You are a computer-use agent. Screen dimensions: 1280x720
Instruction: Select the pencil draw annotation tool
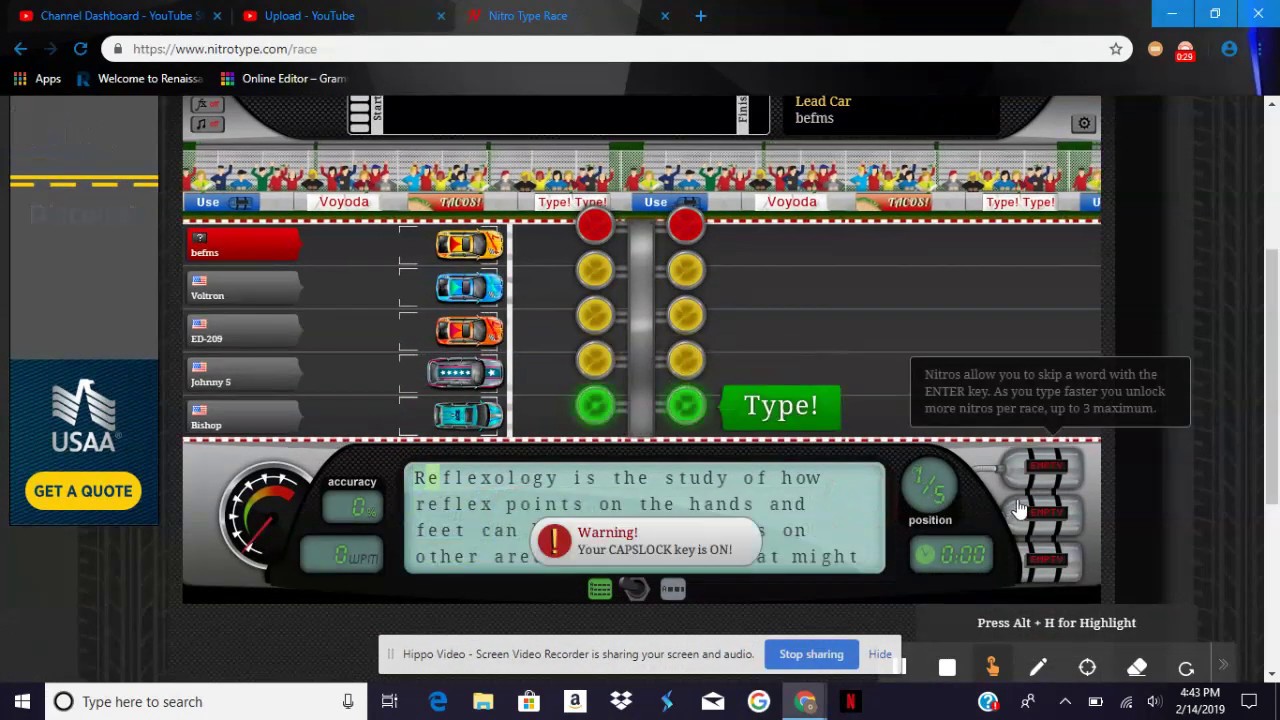coord(1038,667)
